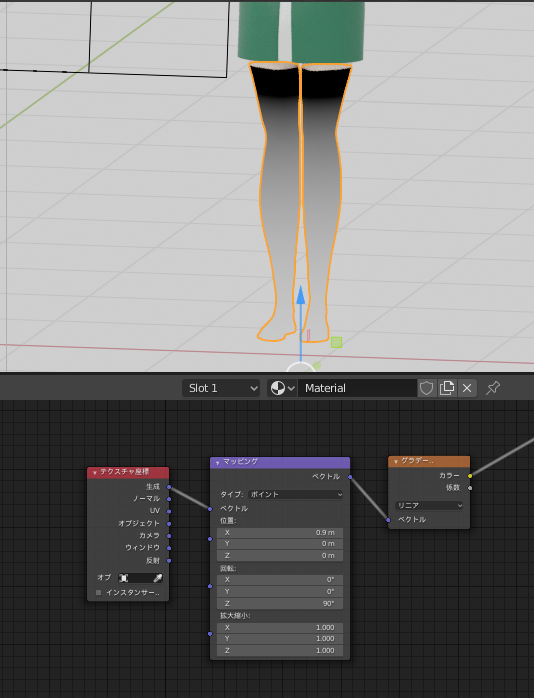This screenshot has width=534, height=698.
Task: Click the ノーマル output socket
Action: (169, 499)
